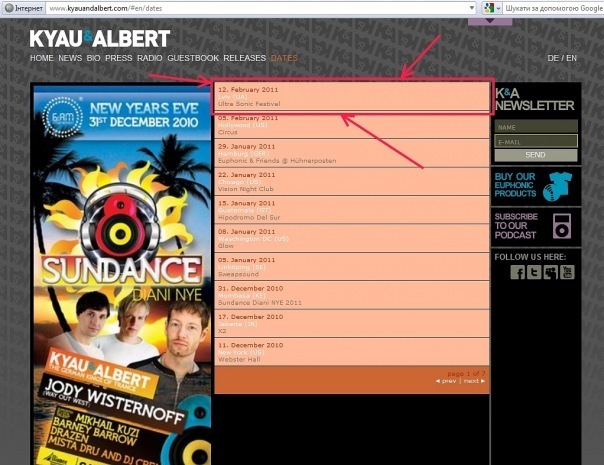Go to next page of dates
Screen dimensions: 604x465
click(x=474, y=381)
